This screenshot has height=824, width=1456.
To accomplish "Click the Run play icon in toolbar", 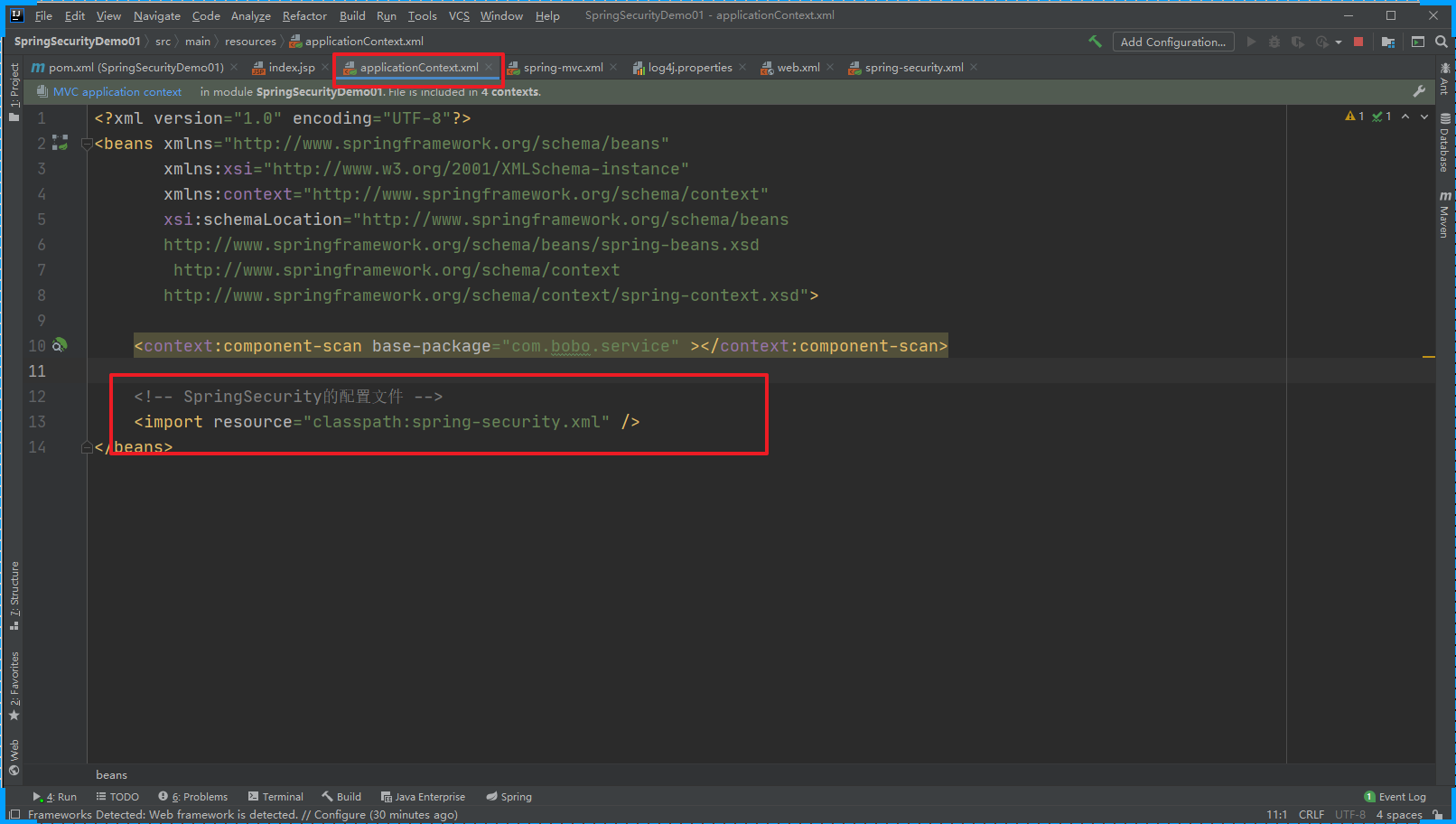I will pos(1251,42).
